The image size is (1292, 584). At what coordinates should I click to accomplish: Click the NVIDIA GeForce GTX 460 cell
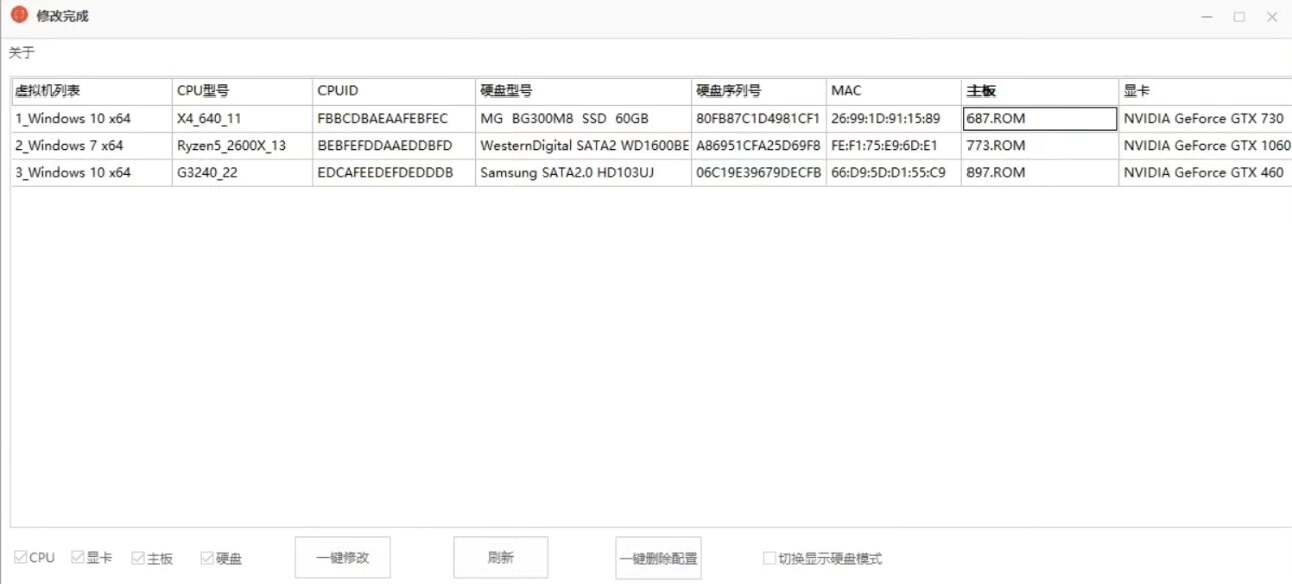point(1205,172)
